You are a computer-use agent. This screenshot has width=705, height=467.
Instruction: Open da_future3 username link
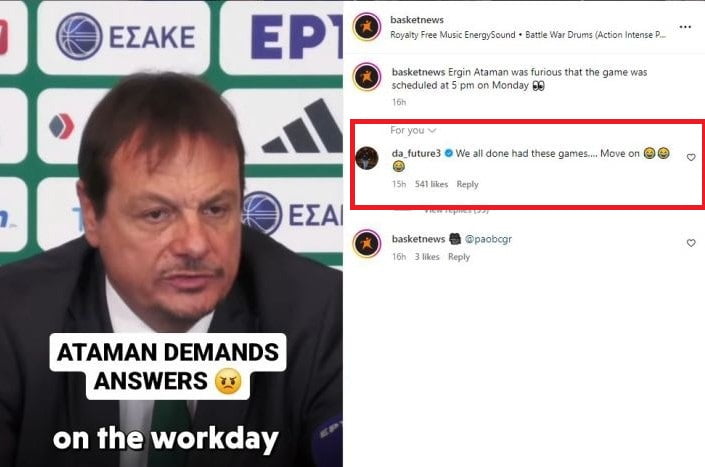click(416, 153)
